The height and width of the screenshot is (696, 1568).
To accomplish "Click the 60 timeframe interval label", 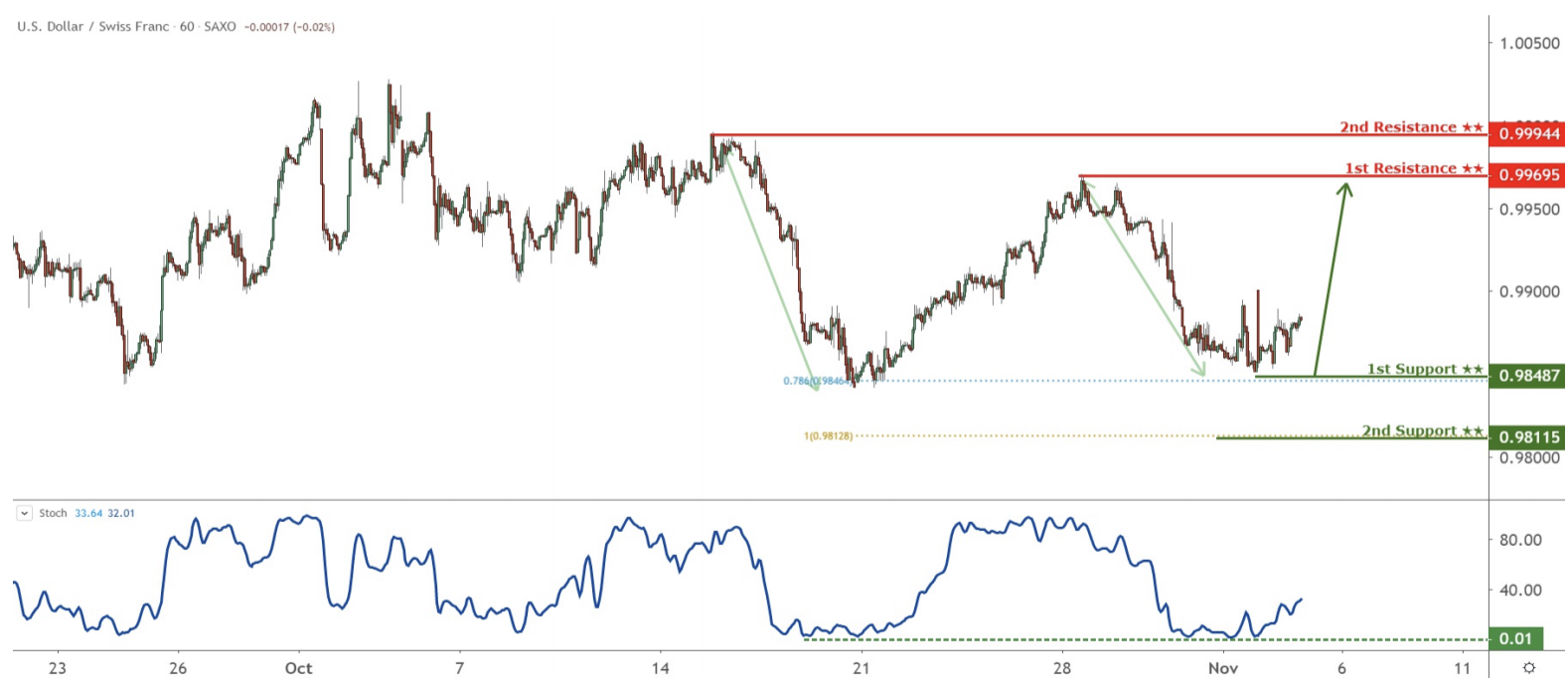I will tap(187, 27).
